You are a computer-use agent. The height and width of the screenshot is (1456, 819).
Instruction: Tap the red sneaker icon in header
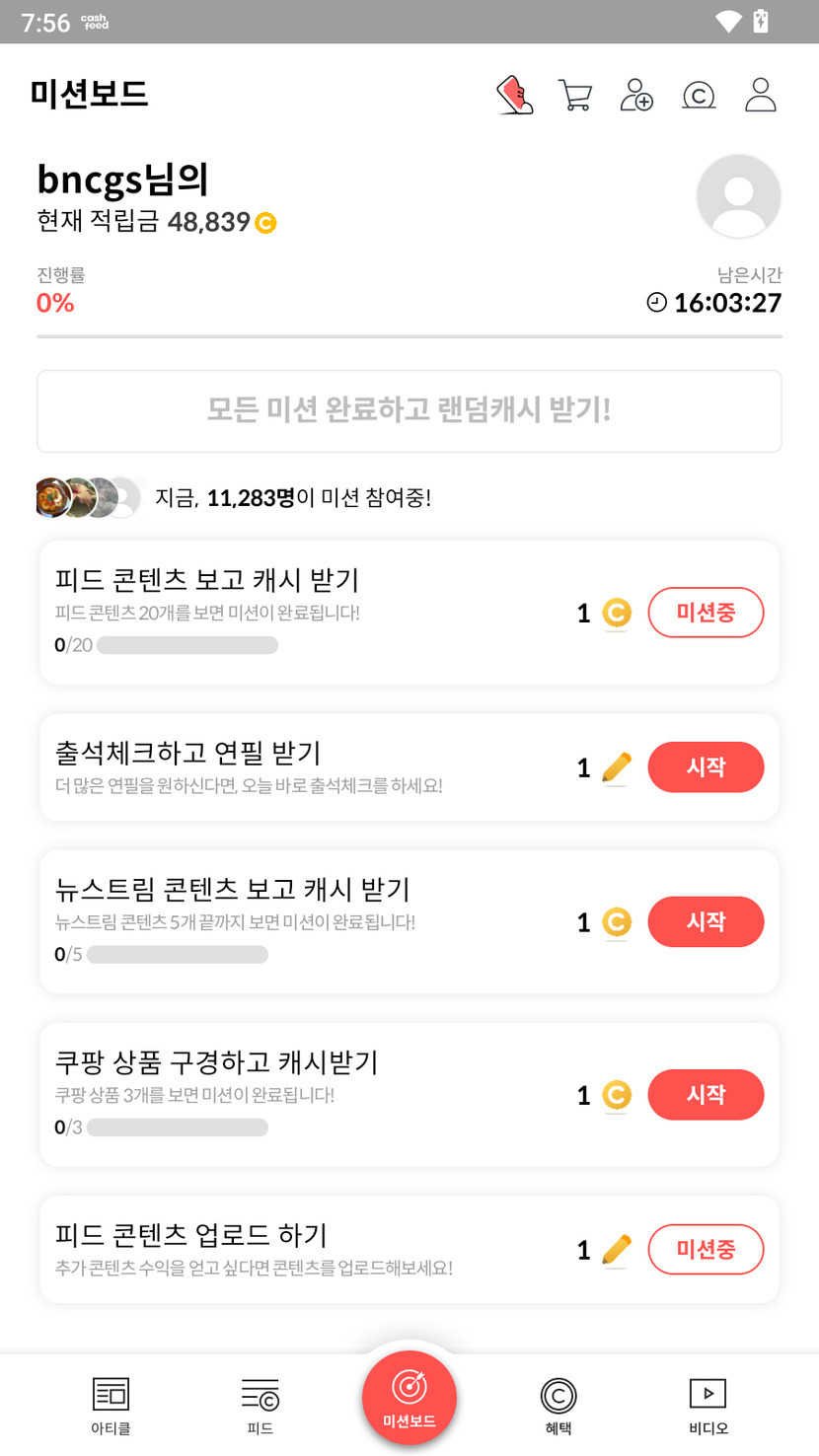point(514,96)
